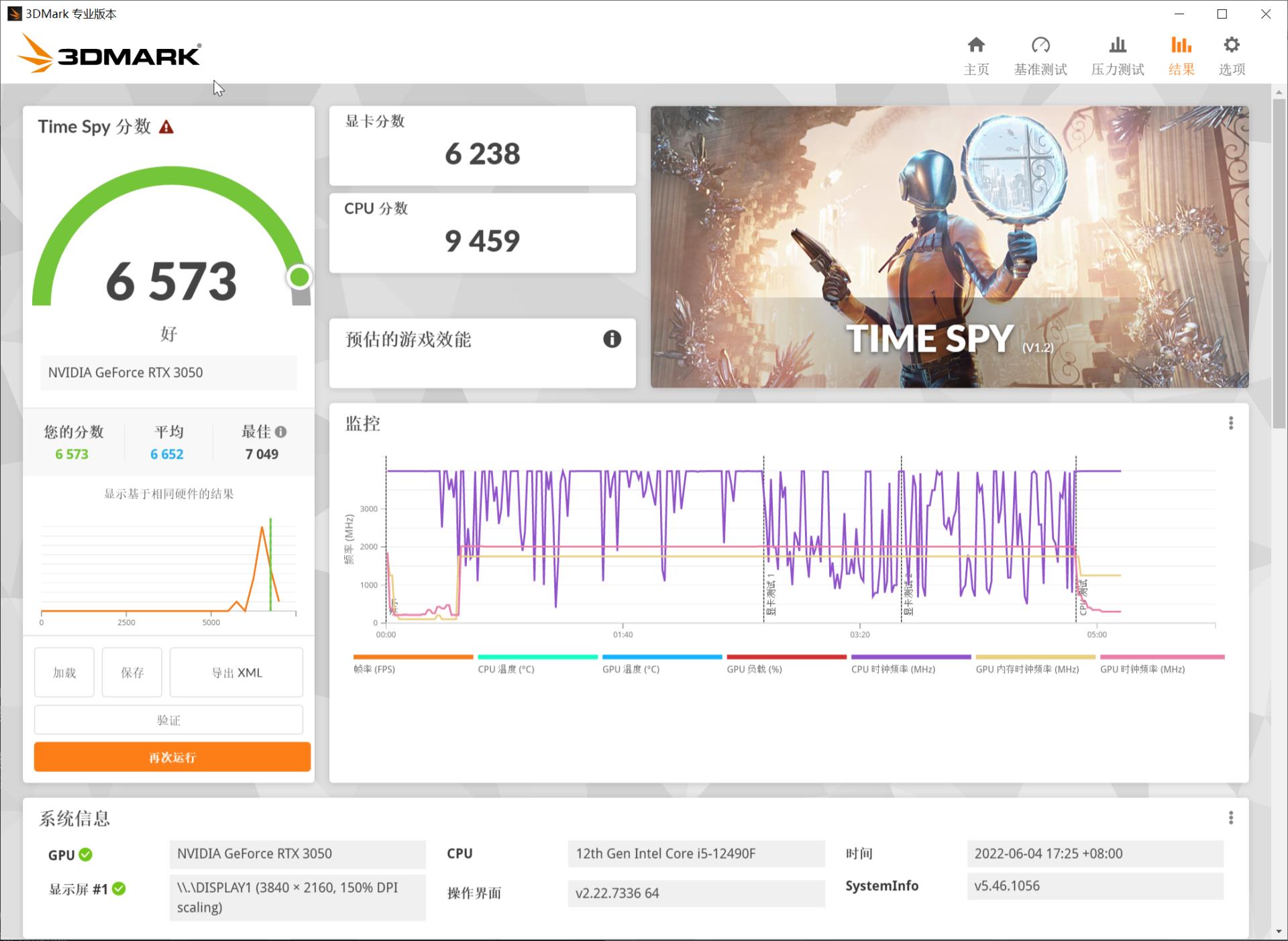This screenshot has width=1288, height=941.
Task: Open the 监控 panel three-dot menu
Action: point(1230,423)
